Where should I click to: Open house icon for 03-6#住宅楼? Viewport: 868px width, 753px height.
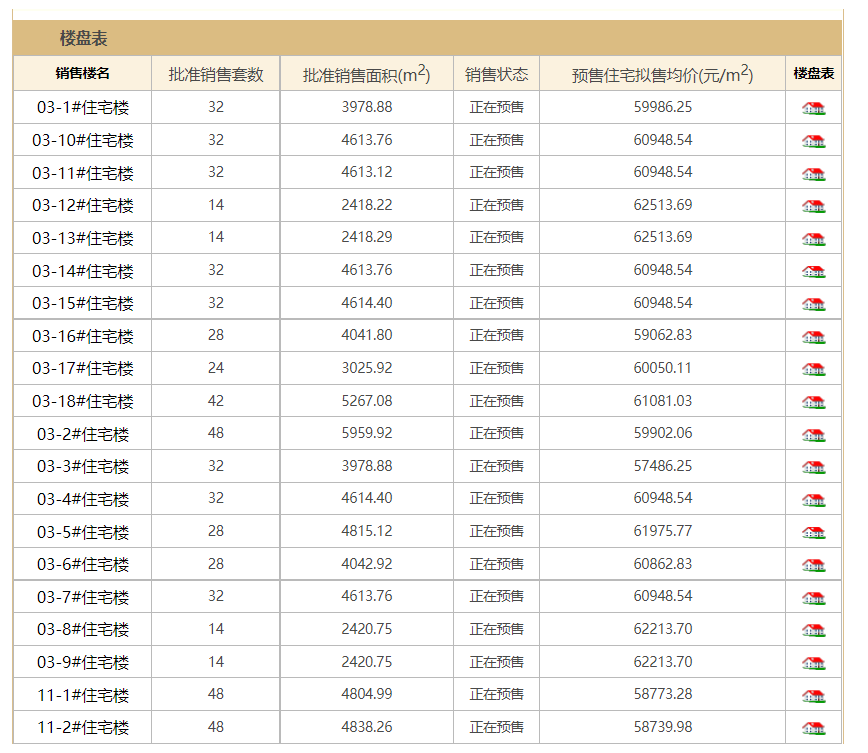click(x=813, y=565)
